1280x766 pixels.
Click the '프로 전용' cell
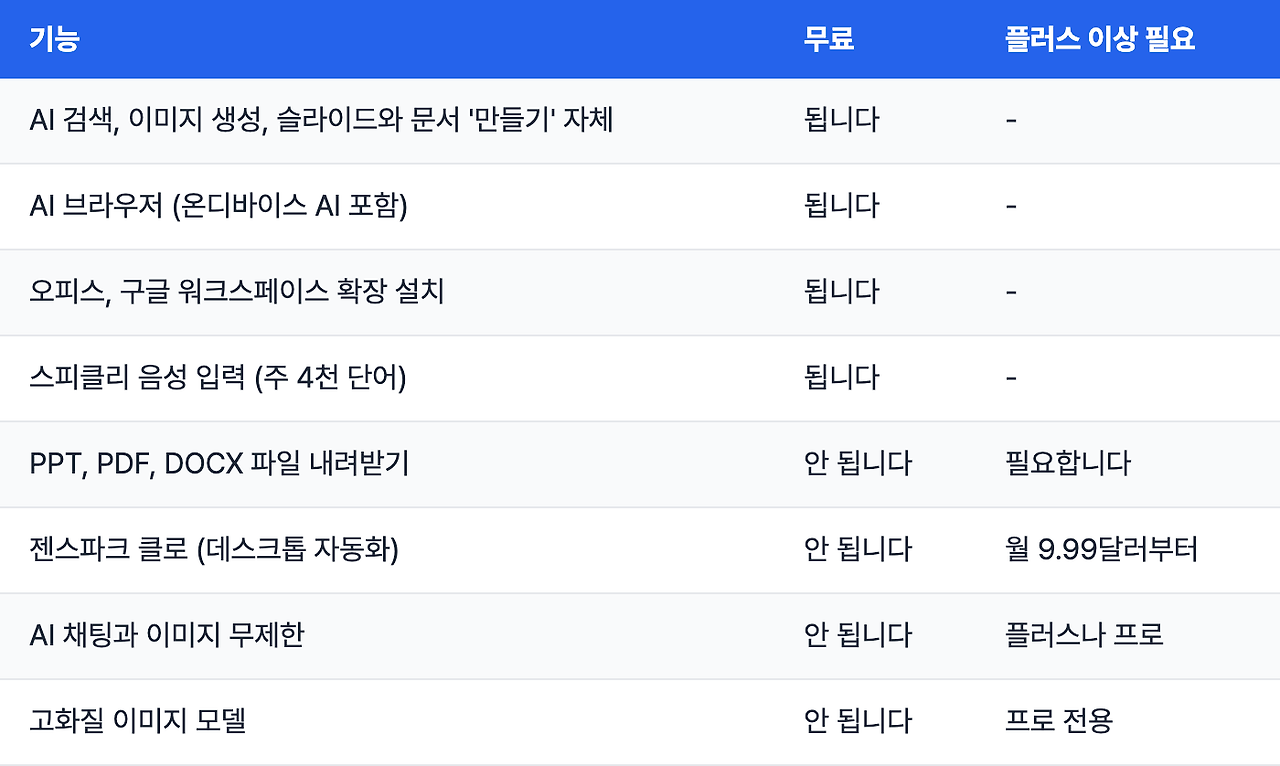point(1059,722)
